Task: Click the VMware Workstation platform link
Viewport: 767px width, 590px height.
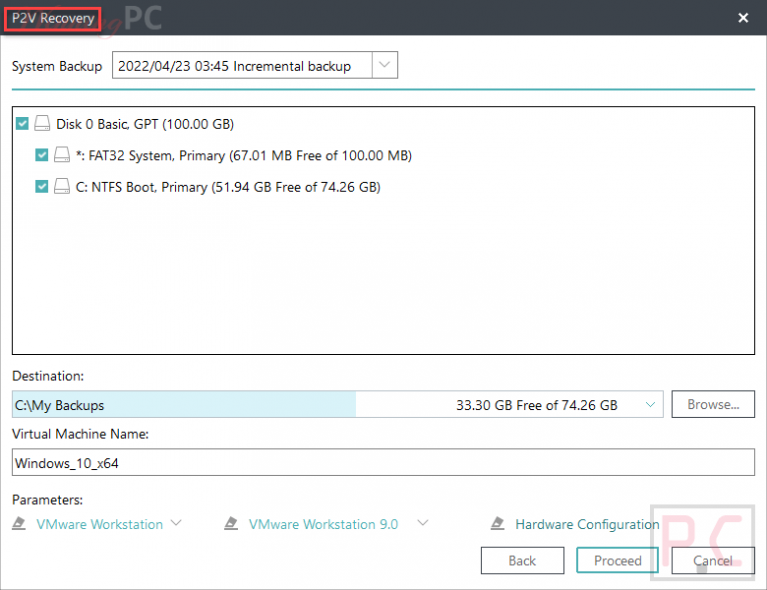Action: click(99, 524)
